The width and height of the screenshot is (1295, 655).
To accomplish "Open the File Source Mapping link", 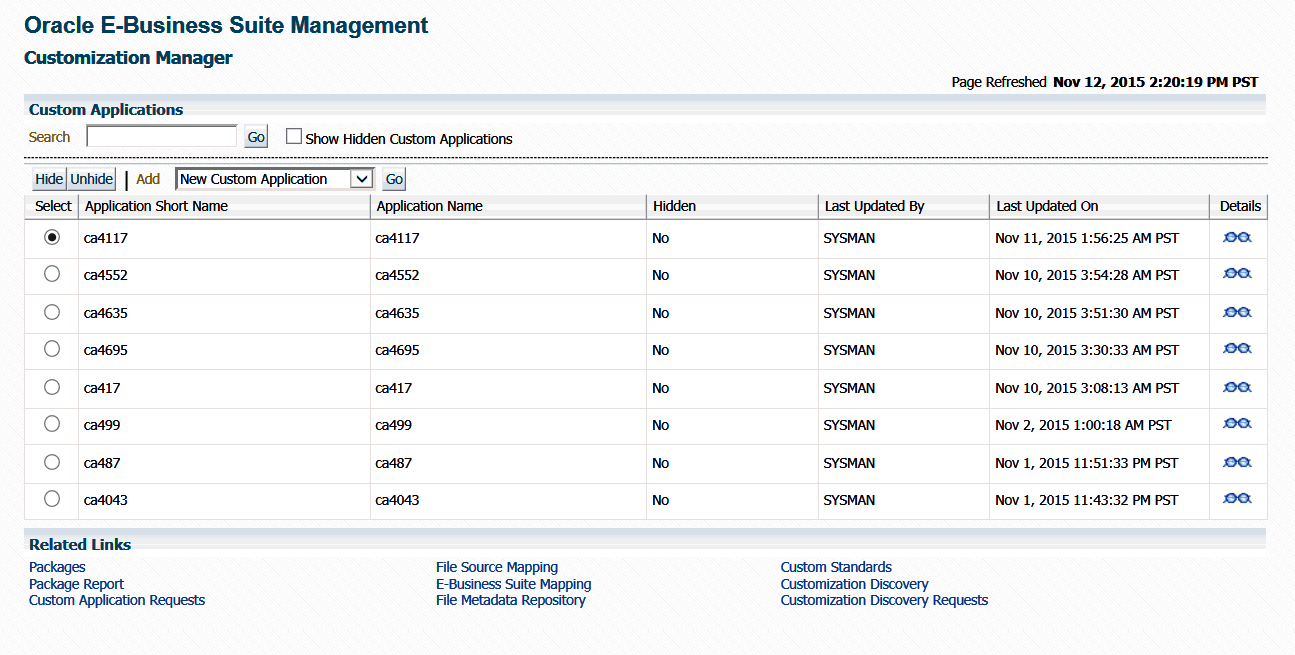I will (x=497, y=567).
